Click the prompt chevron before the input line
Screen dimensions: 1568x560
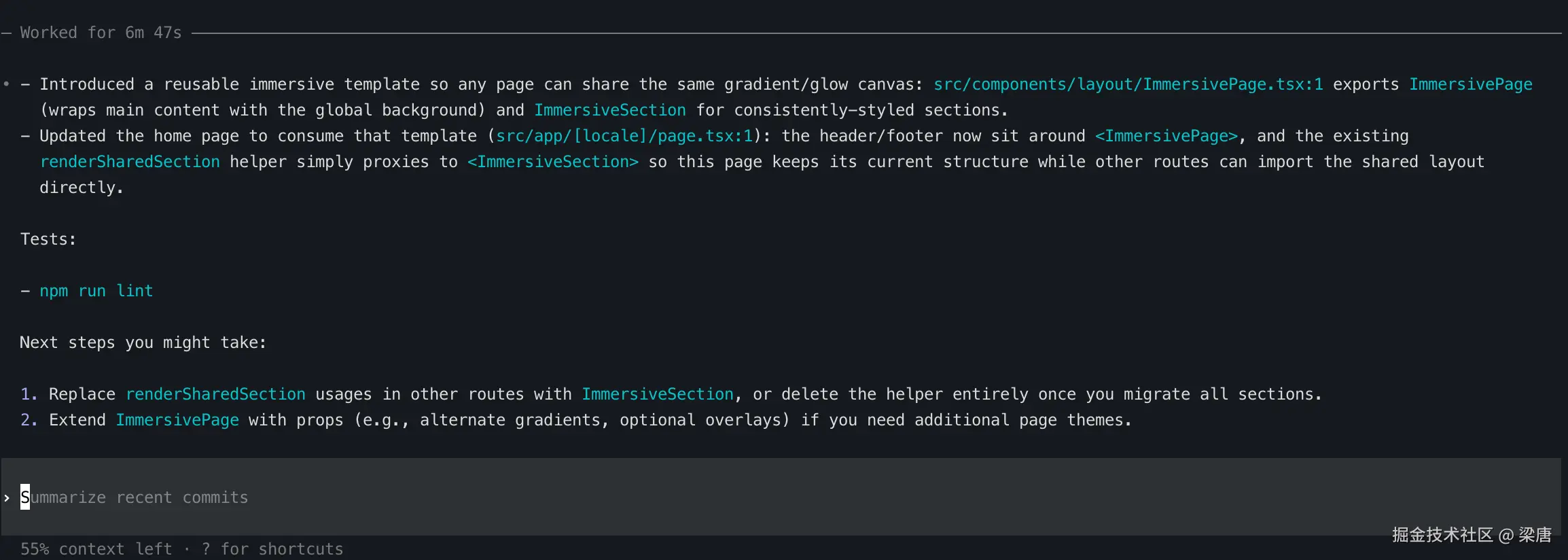(7, 498)
